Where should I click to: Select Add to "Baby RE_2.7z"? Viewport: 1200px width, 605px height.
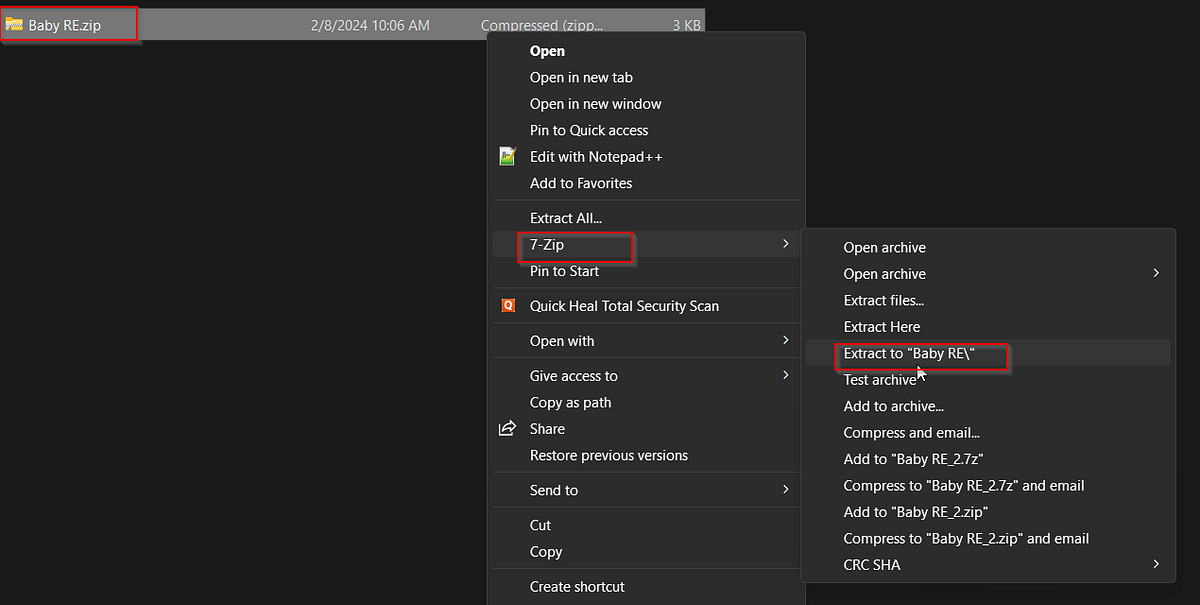click(x=914, y=459)
